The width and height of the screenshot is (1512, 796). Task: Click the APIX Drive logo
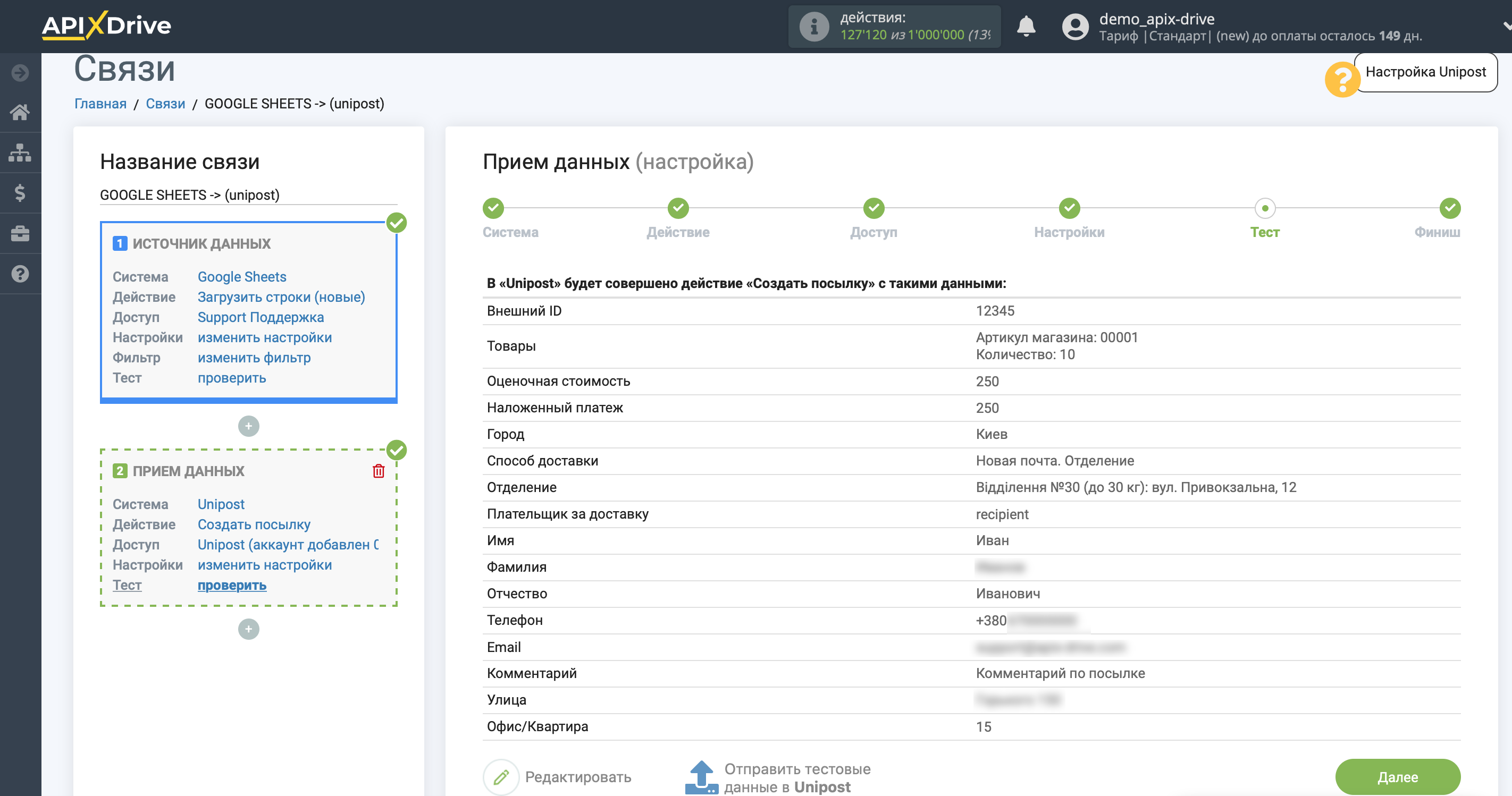pos(106,26)
